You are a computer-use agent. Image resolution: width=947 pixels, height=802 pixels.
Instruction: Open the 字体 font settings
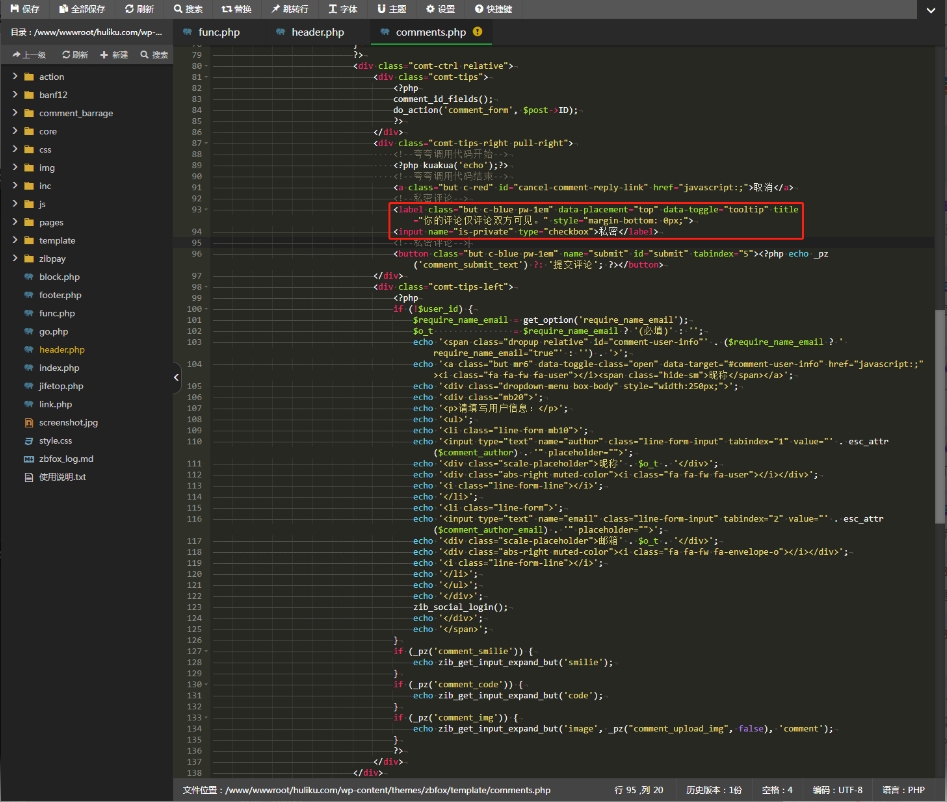point(342,9)
